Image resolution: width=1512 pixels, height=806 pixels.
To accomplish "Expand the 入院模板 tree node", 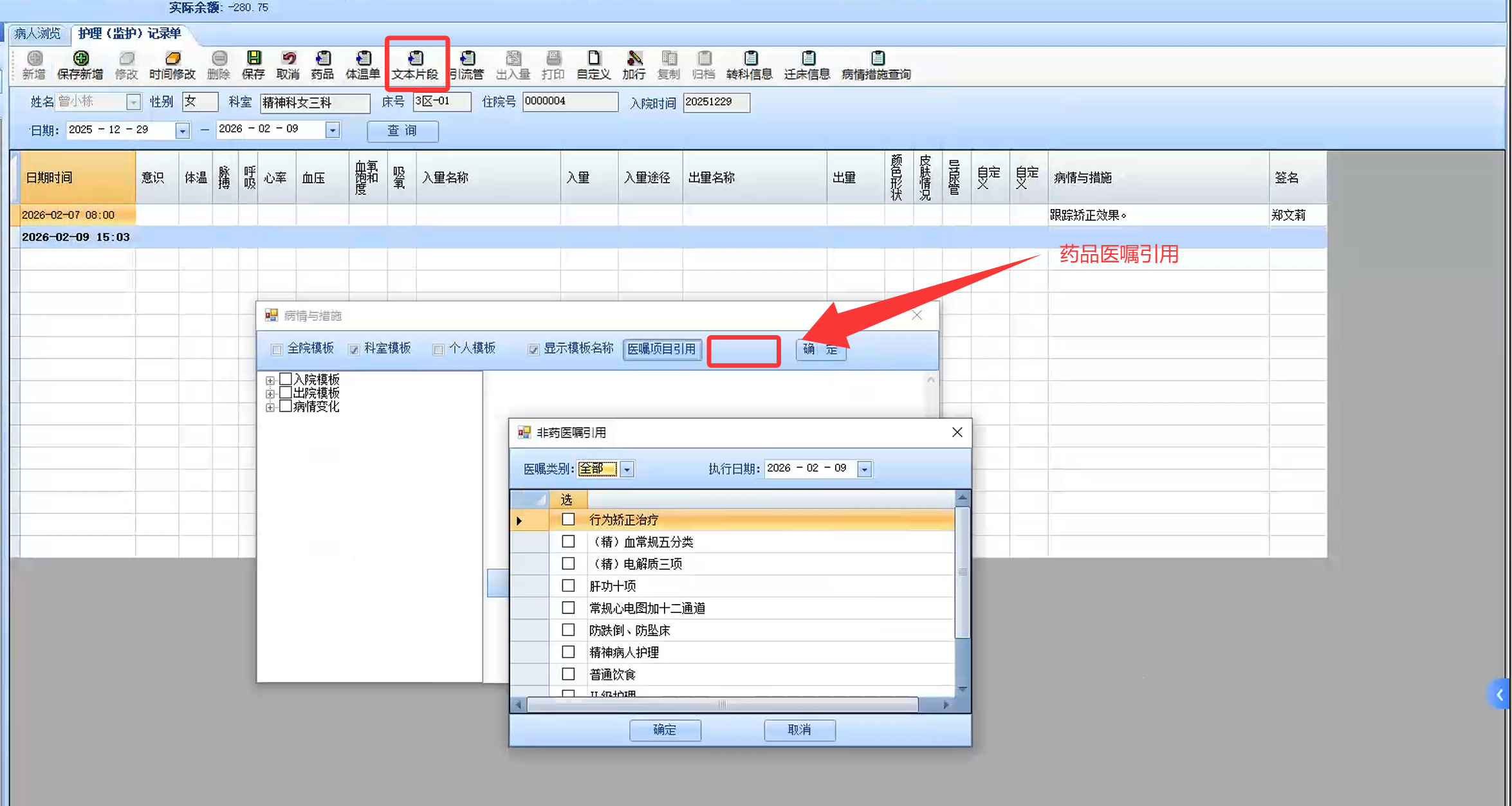I will tap(270, 380).
